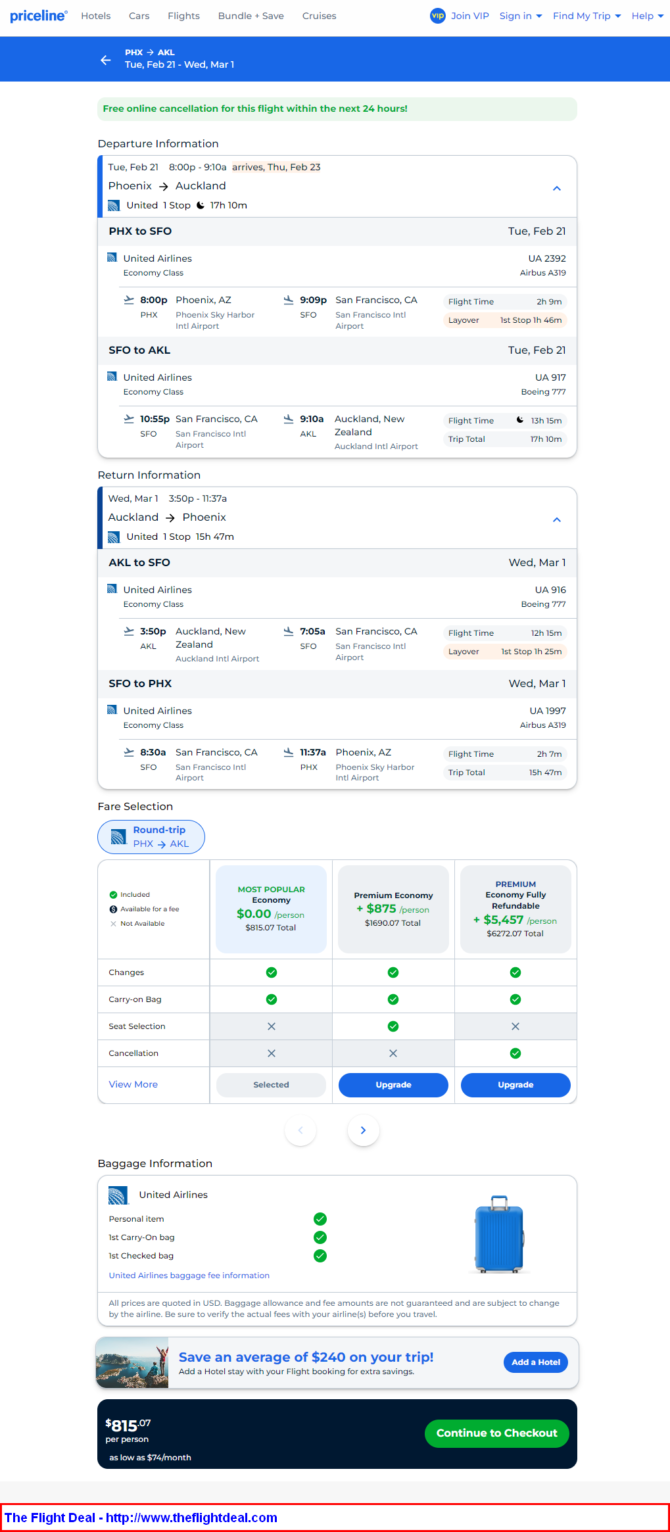Click United logo in AKL to SFO segment

(x=112, y=589)
